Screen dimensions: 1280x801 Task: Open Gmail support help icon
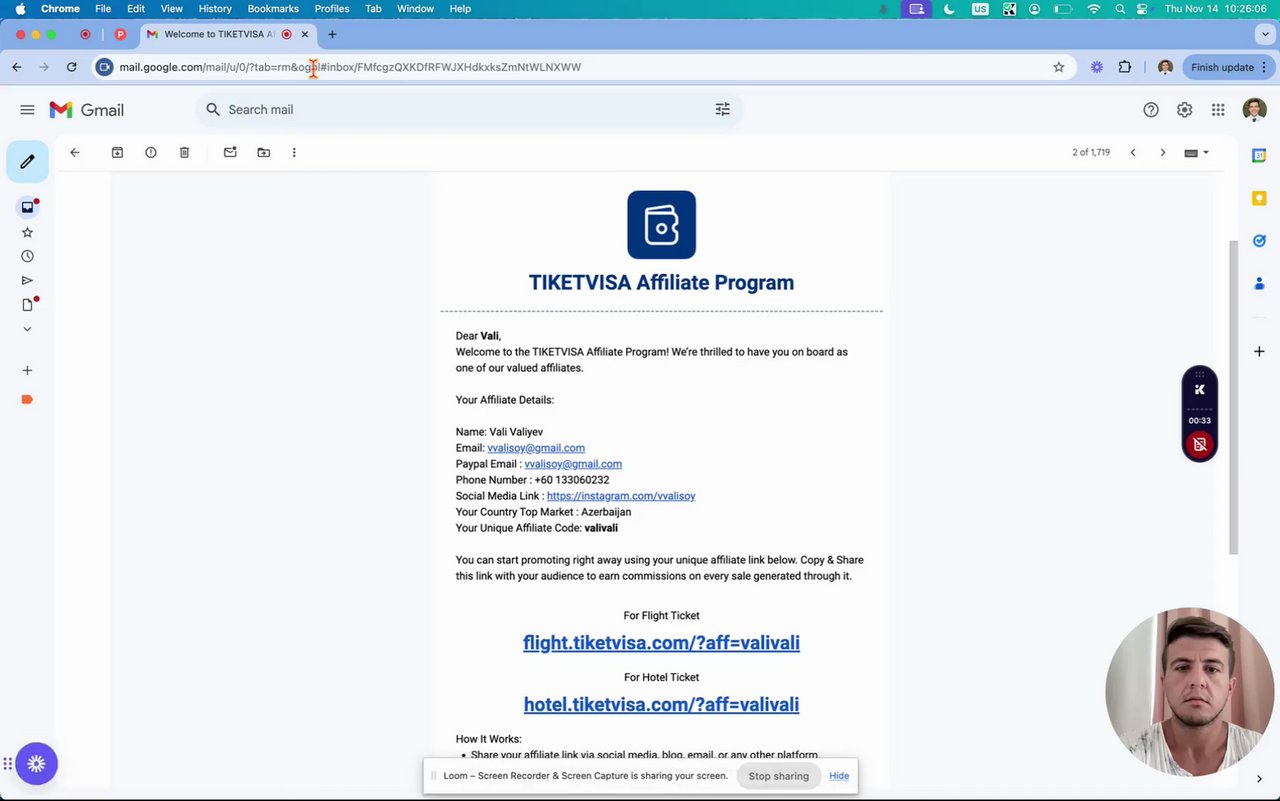(x=1151, y=110)
